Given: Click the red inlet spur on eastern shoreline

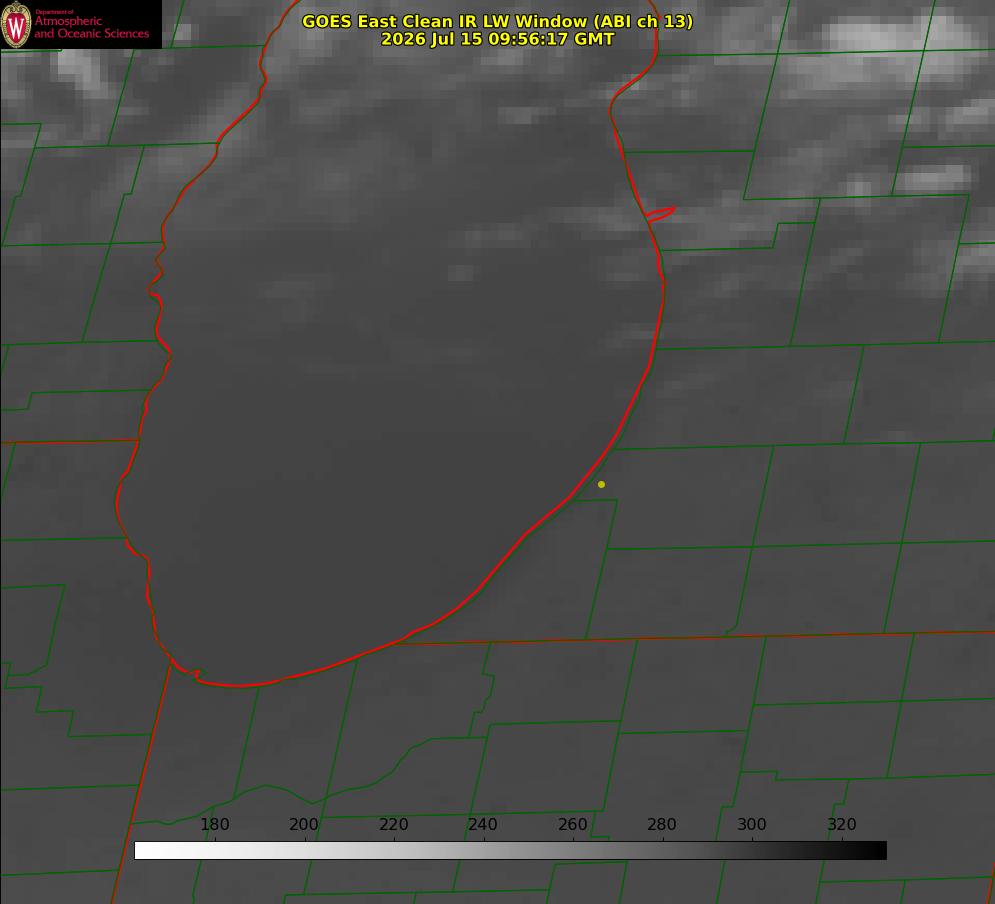Looking at the screenshot, I should click(660, 214).
